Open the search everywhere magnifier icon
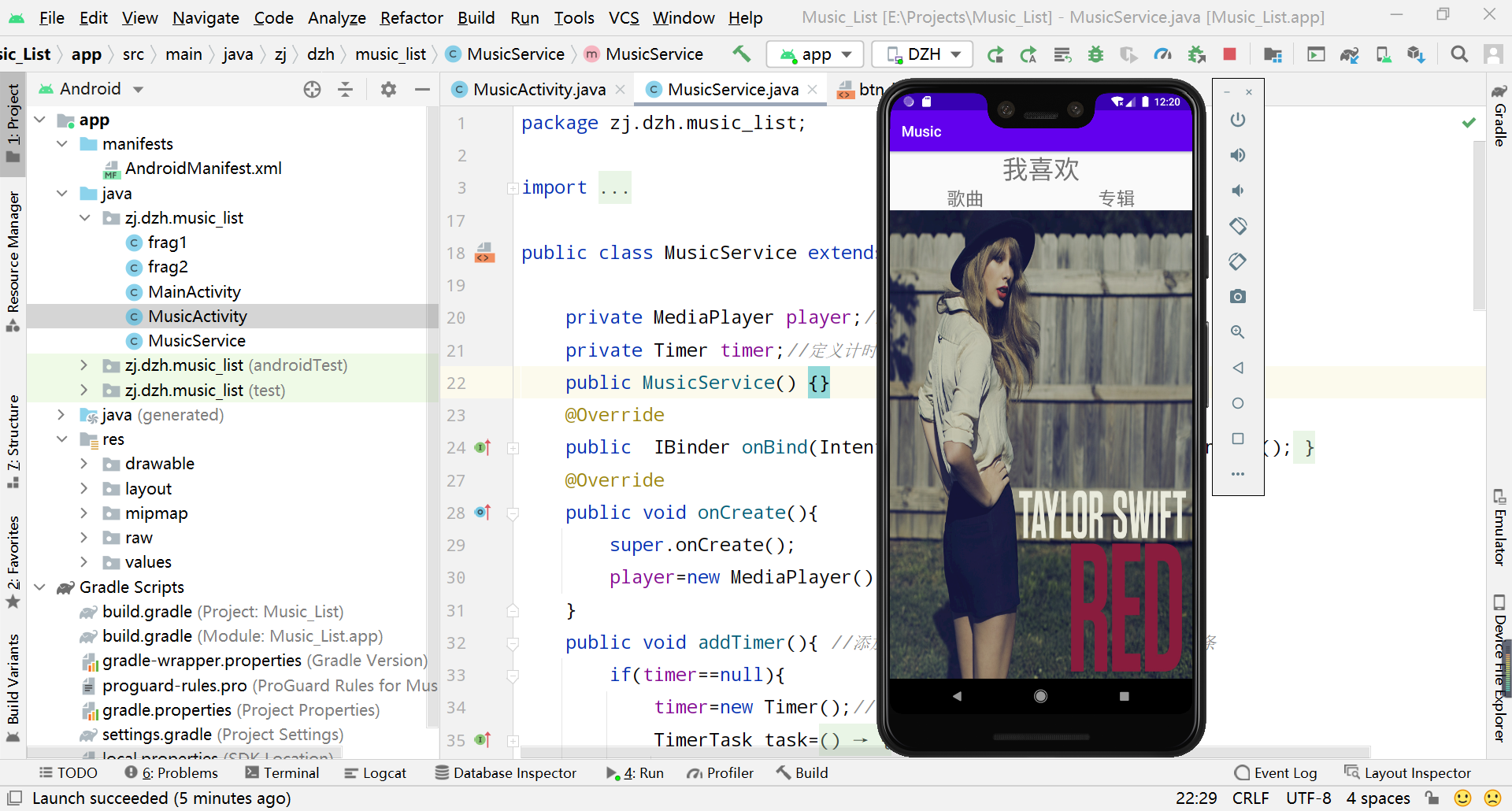 (1459, 54)
